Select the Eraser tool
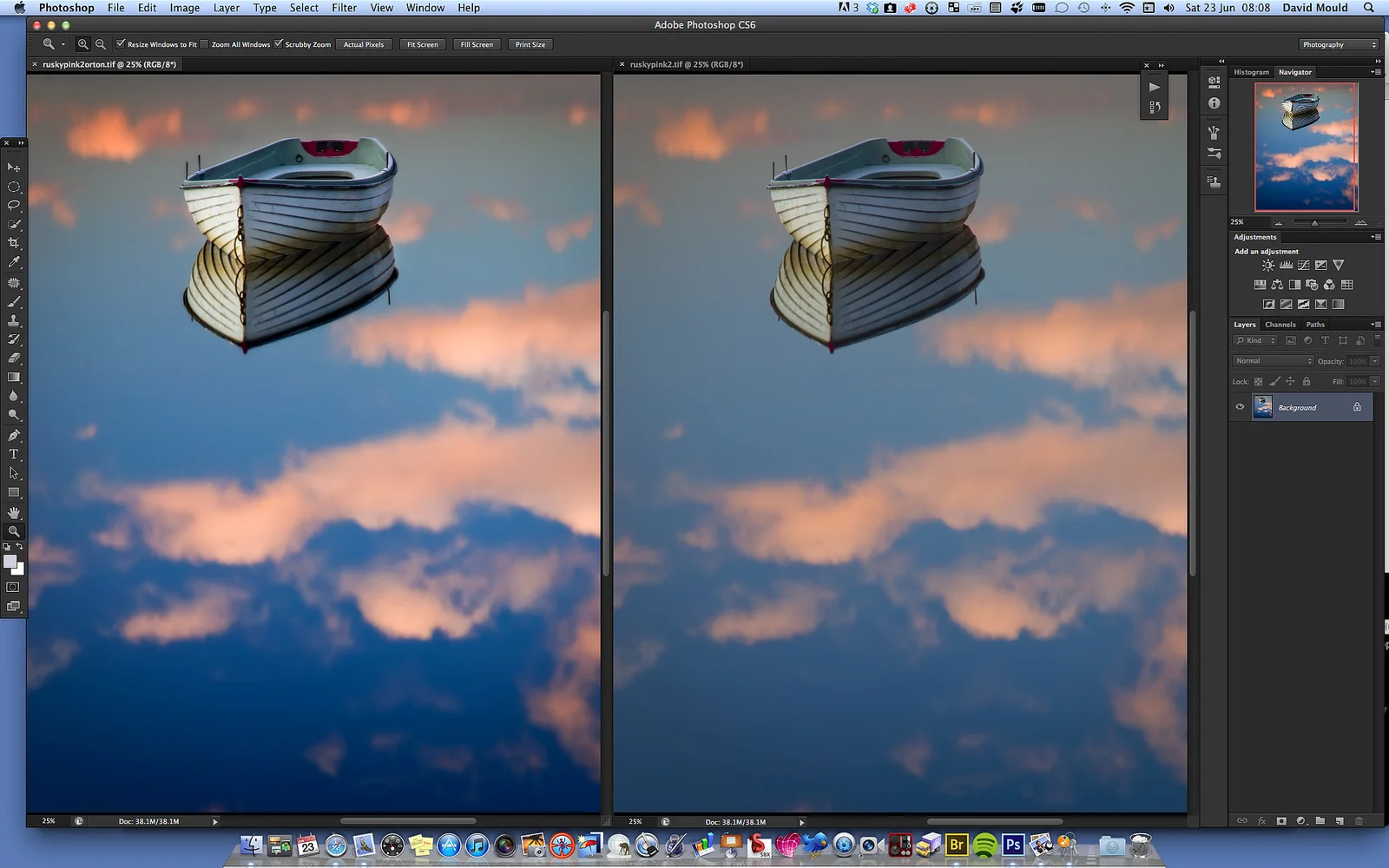This screenshot has height=868, width=1389. point(14,358)
